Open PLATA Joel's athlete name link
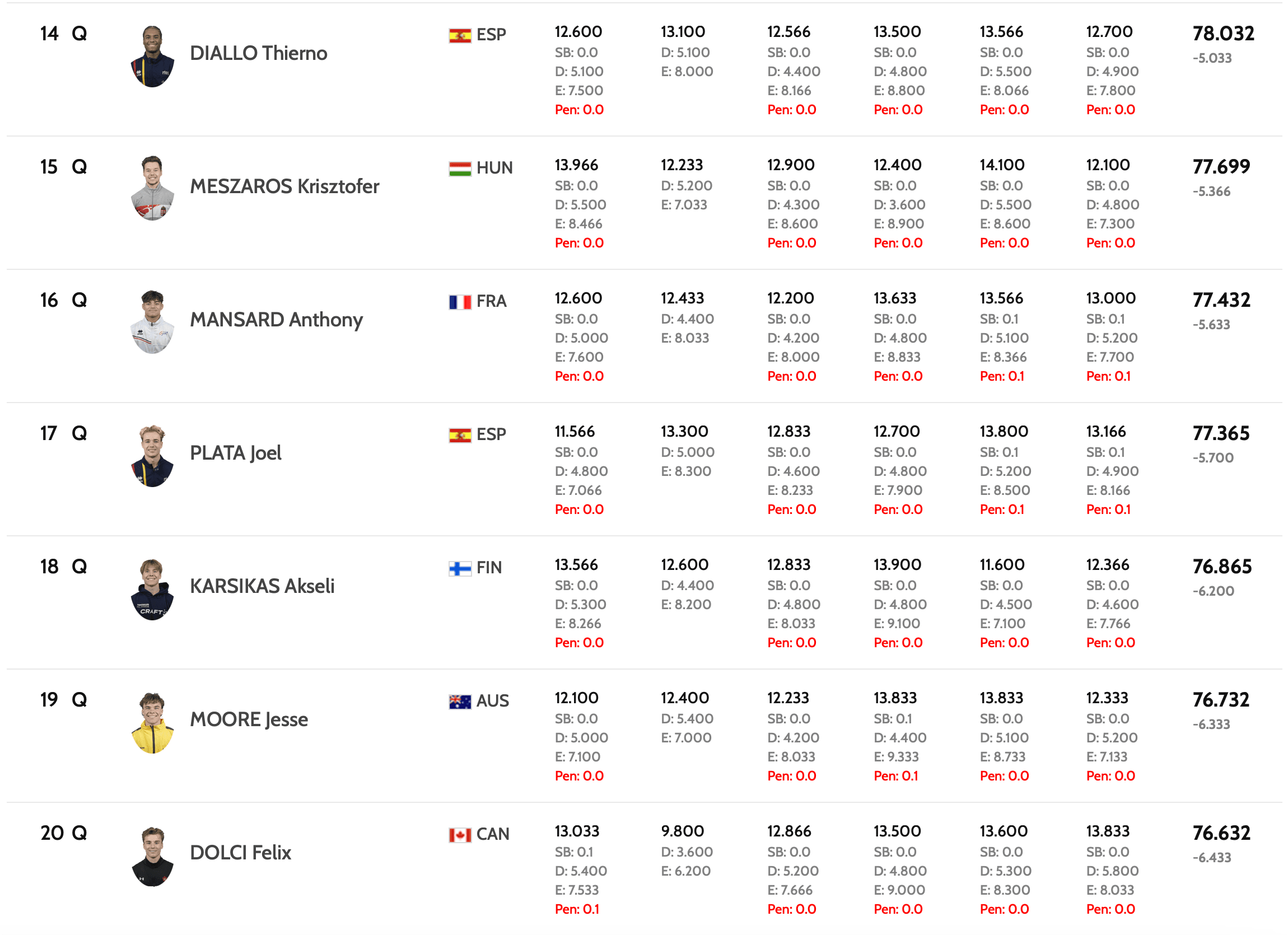Viewport: 1288px width, 935px height. click(x=235, y=453)
